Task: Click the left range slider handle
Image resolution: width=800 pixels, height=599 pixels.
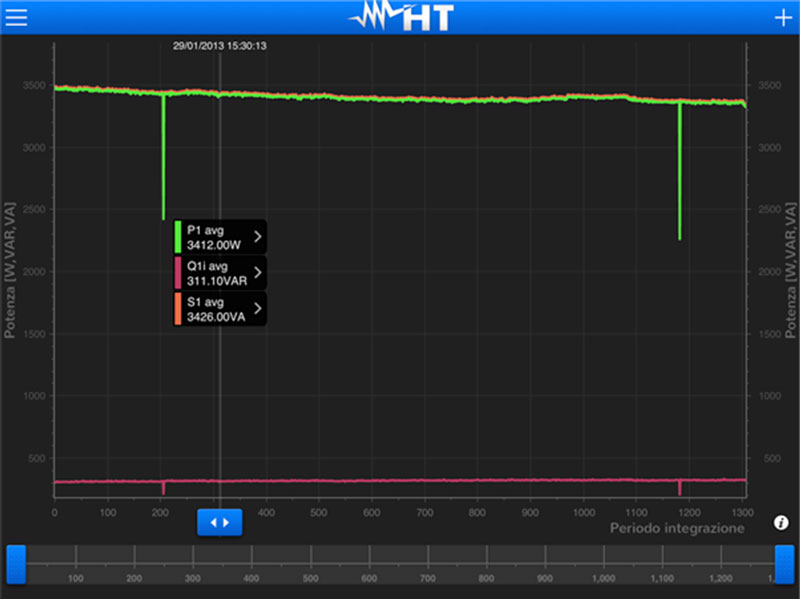Action: 16,564
